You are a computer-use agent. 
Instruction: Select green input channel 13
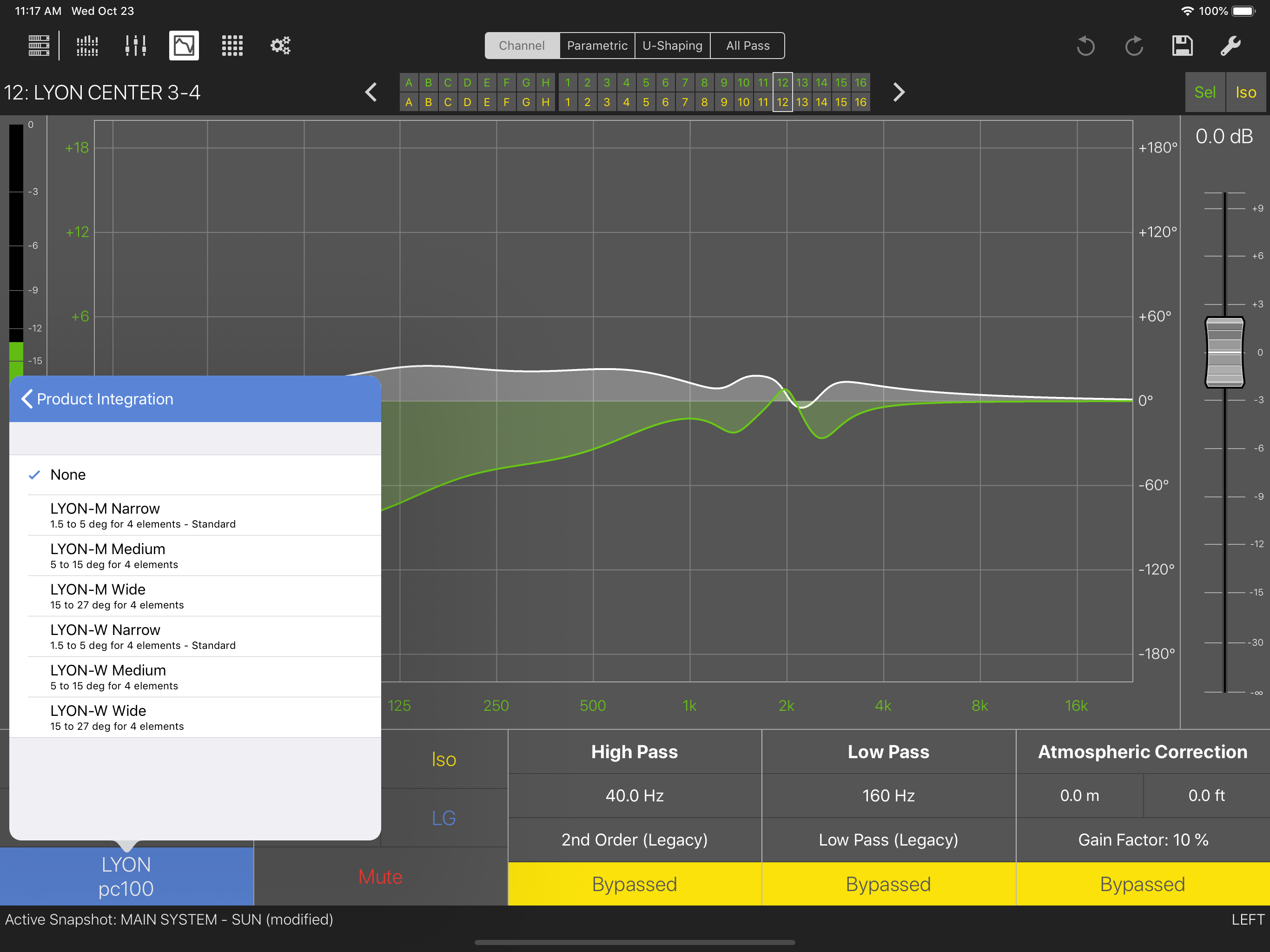802,83
